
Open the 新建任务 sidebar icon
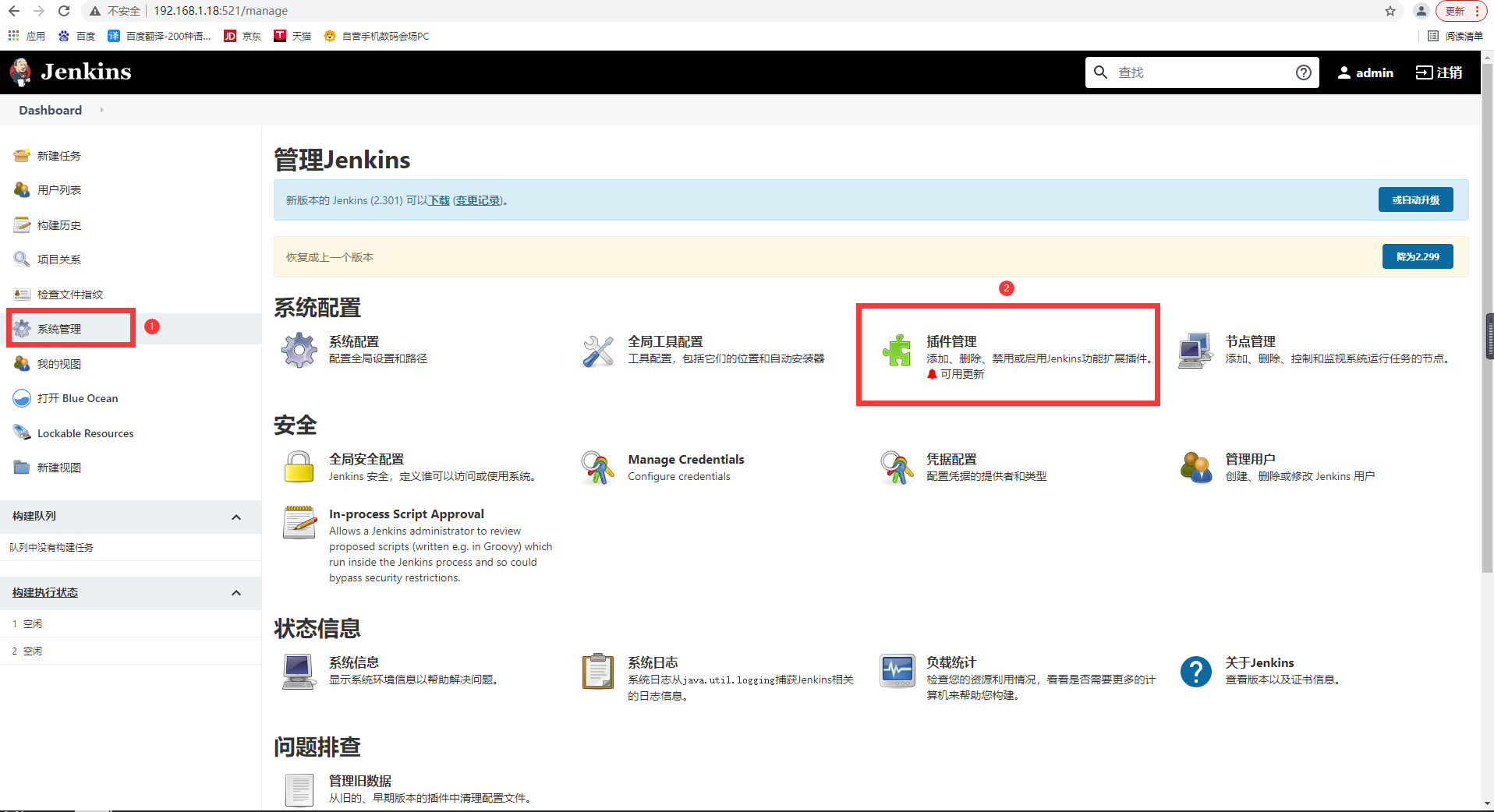(22, 155)
